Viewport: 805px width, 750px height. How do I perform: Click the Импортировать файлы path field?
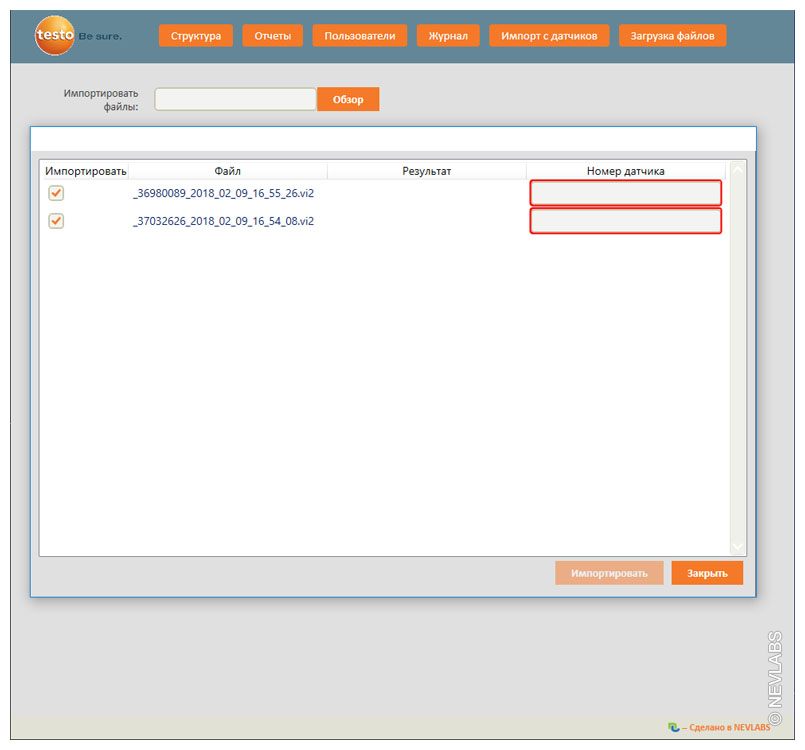235,99
